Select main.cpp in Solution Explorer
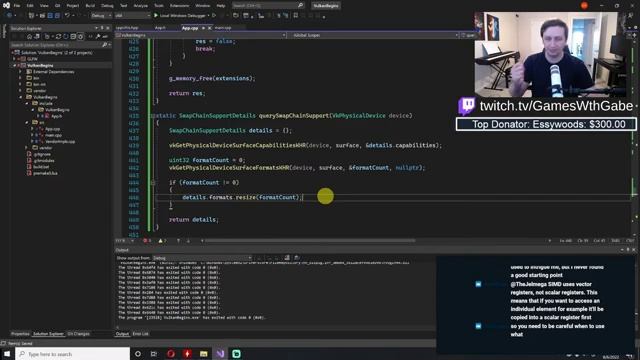 pos(53,135)
